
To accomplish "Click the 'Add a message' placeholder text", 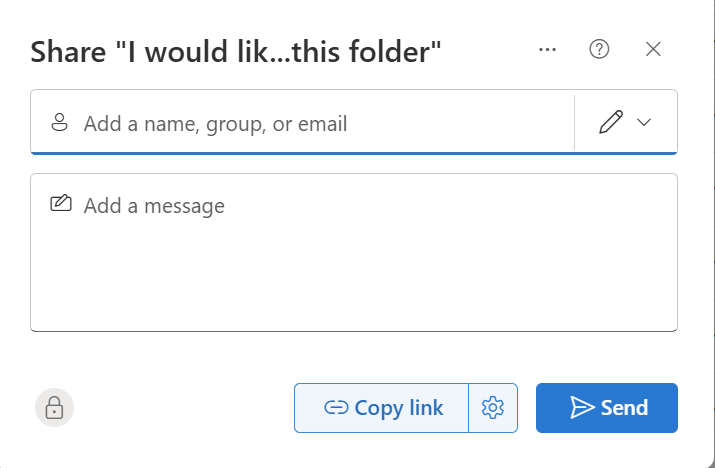I will (154, 206).
